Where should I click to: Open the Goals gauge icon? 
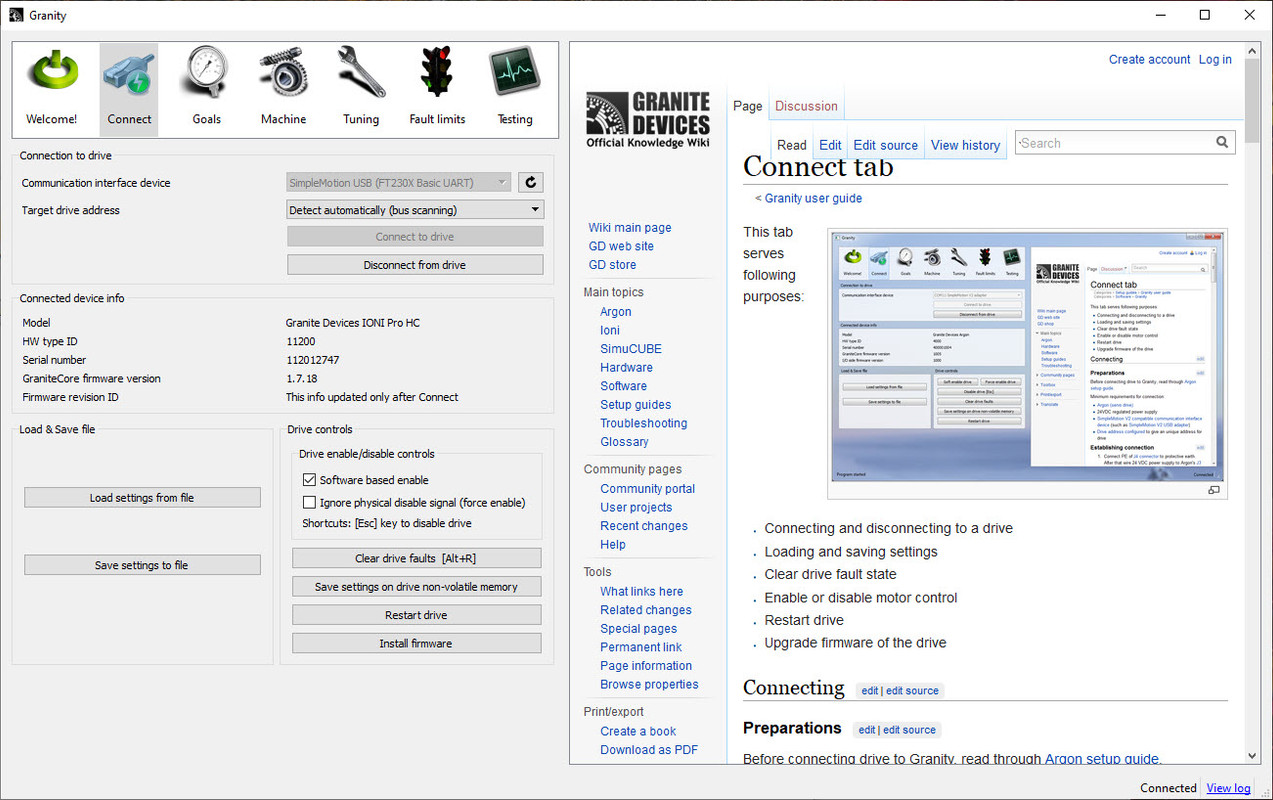point(206,74)
